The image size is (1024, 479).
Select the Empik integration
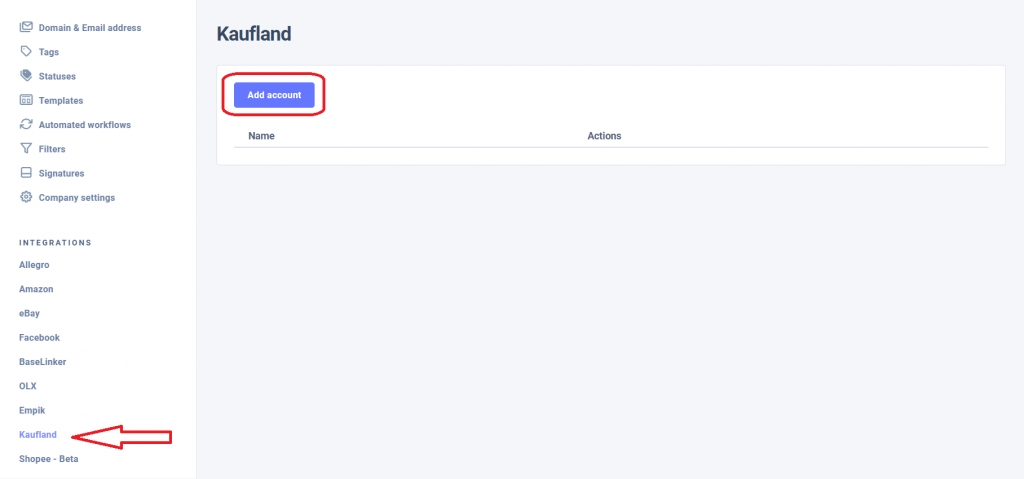coord(32,410)
